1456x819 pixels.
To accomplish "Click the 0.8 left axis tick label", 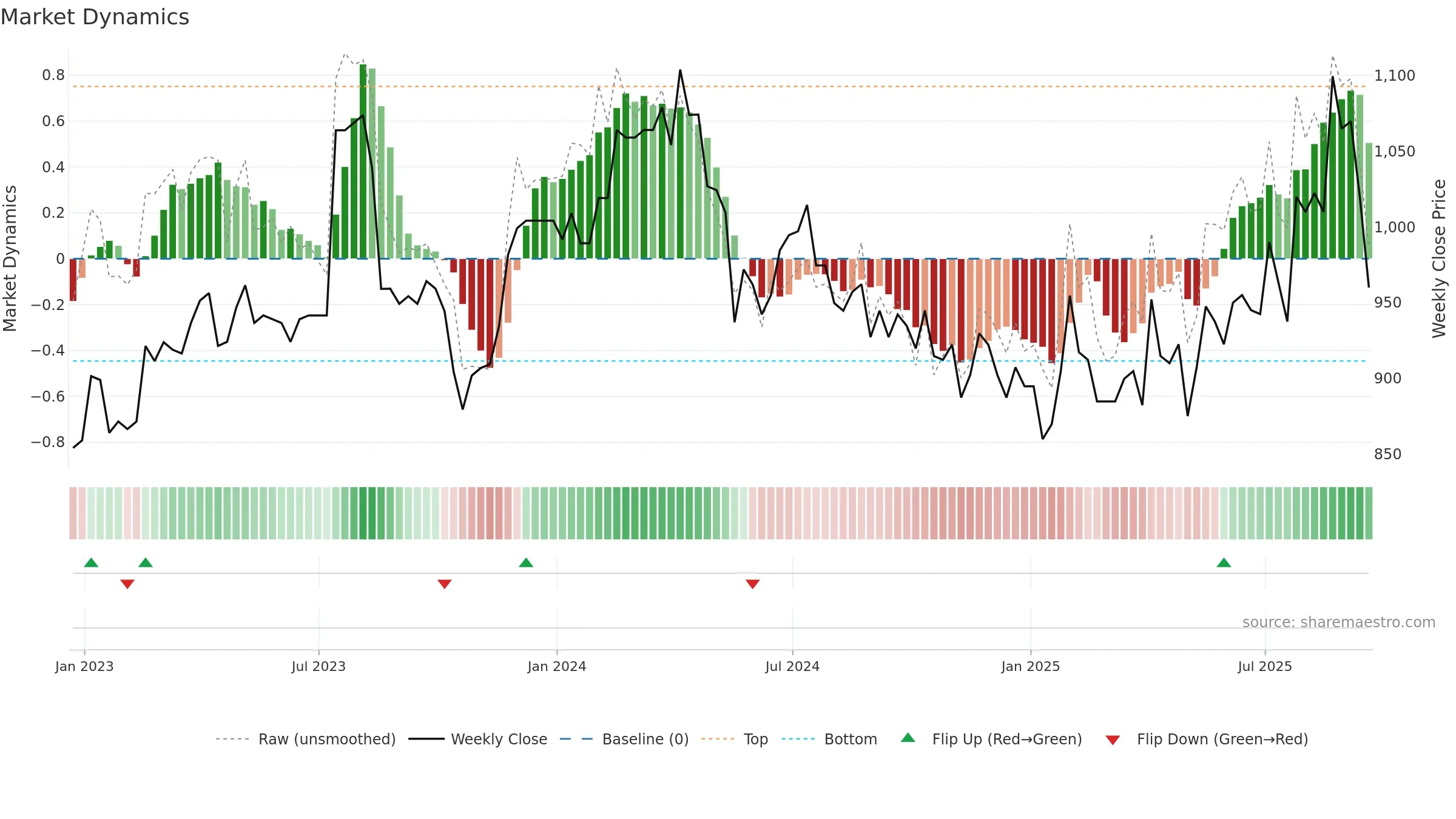I will pyautogui.click(x=53, y=75).
